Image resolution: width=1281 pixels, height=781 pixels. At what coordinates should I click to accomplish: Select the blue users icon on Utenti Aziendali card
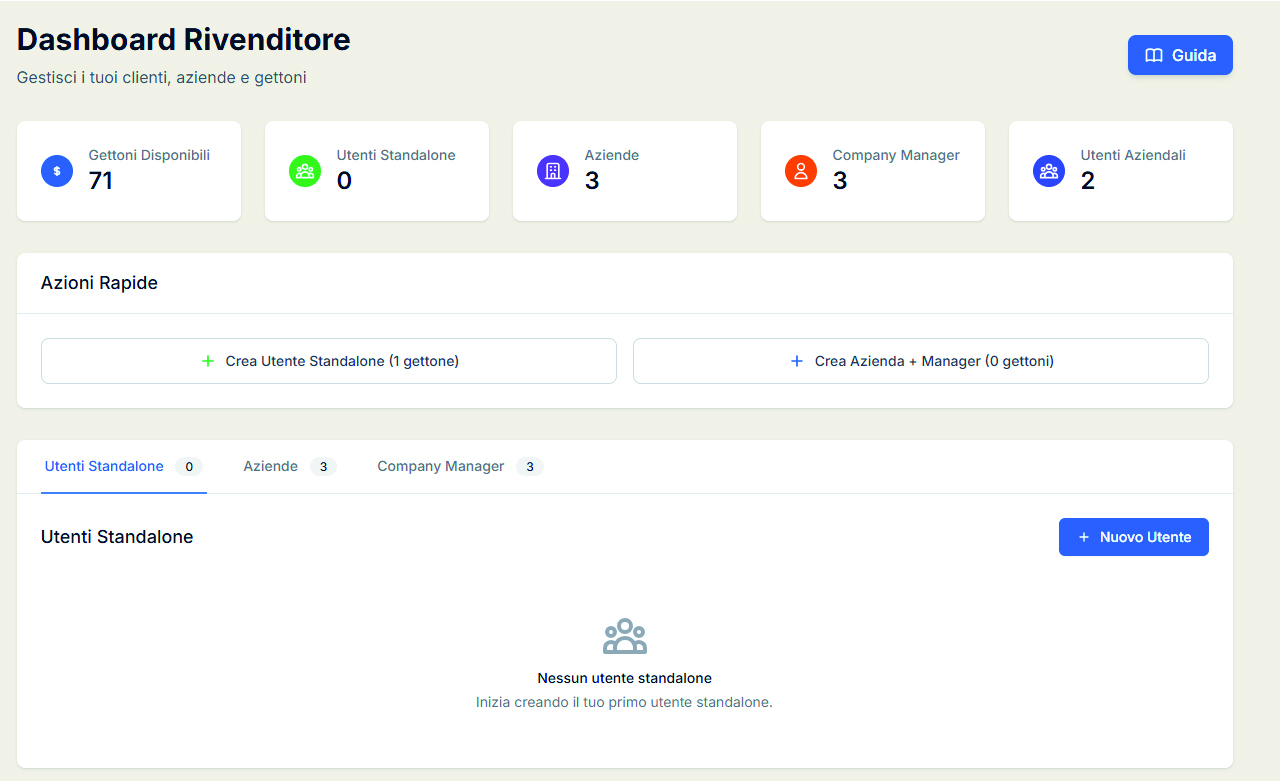(x=1049, y=171)
